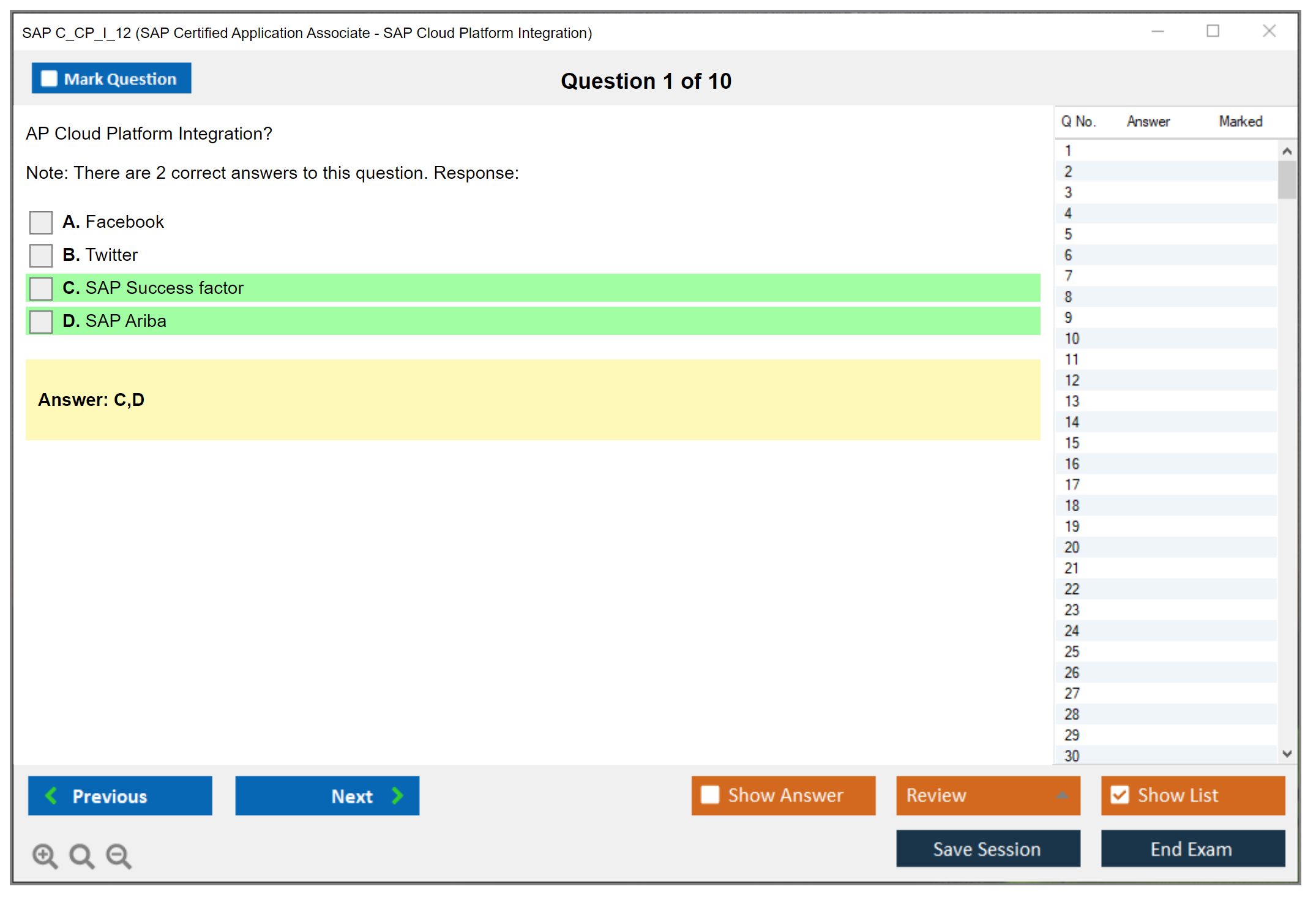The width and height of the screenshot is (1316, 900).
Task: Click the zoom in magnifier icon
Action: point(45,855)
